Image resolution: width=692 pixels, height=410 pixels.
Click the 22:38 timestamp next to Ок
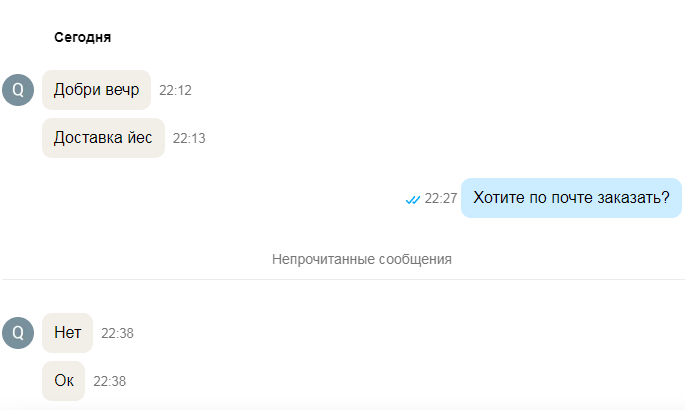click(x=109, y=381)
